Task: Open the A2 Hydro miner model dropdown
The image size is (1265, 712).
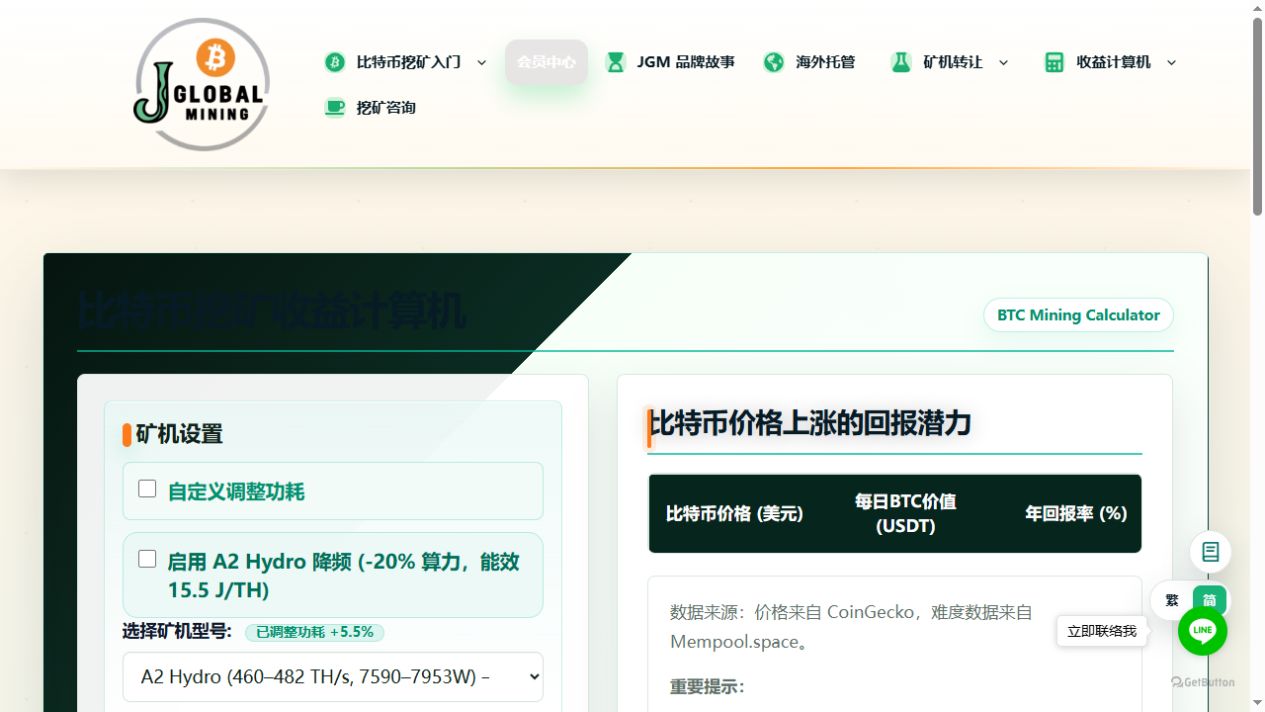Action: (333, 677)
